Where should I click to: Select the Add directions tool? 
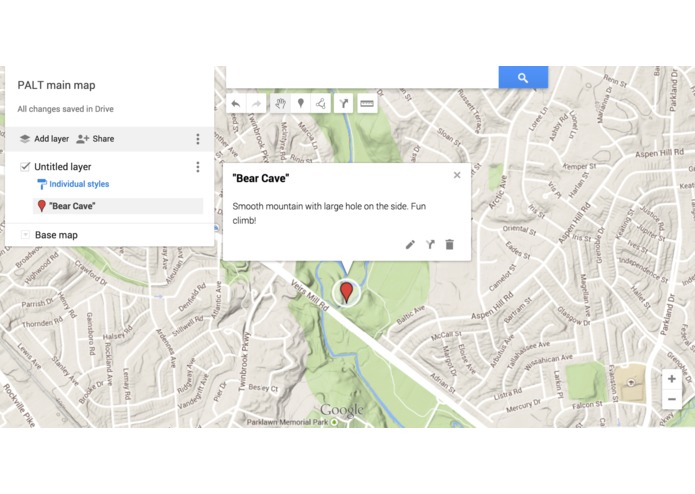(x=344, y=104)
